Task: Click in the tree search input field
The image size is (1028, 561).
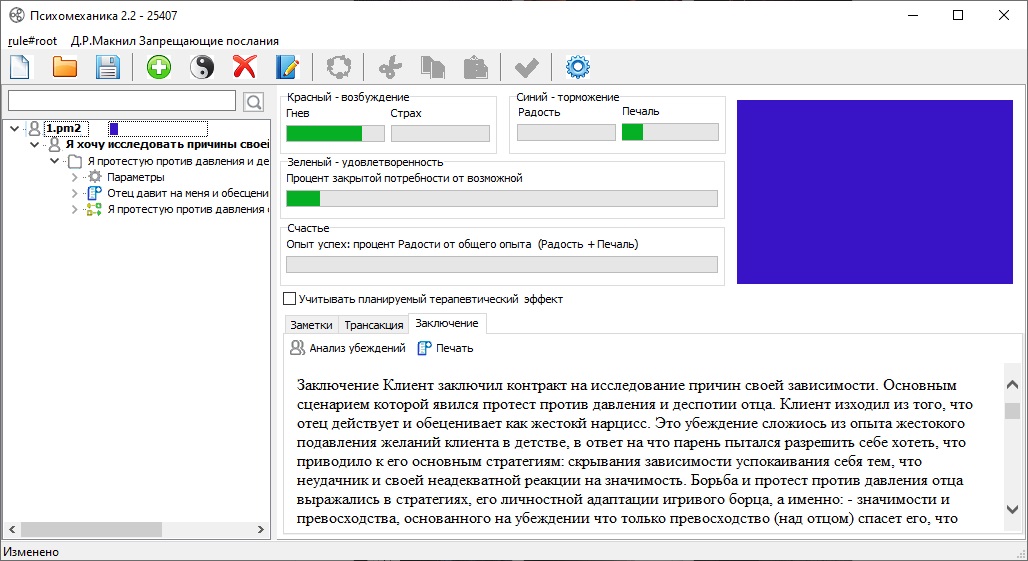Action: [121, 101]
